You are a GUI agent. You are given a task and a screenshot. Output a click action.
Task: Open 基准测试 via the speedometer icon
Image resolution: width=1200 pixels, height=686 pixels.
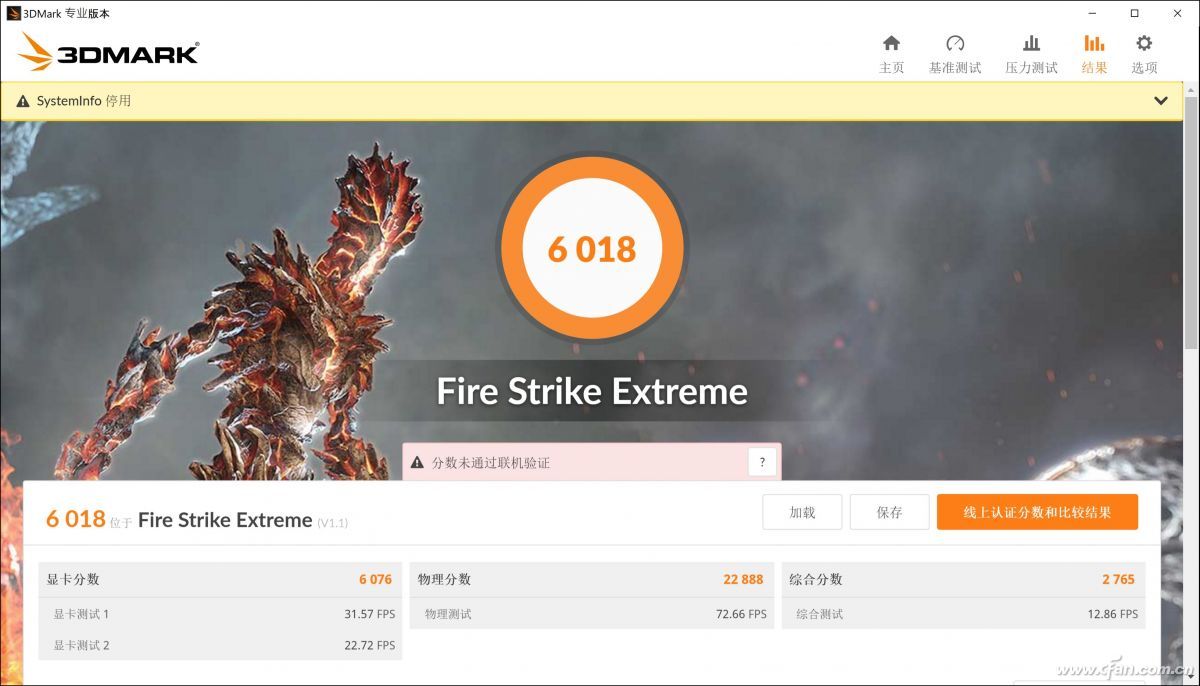956,44
